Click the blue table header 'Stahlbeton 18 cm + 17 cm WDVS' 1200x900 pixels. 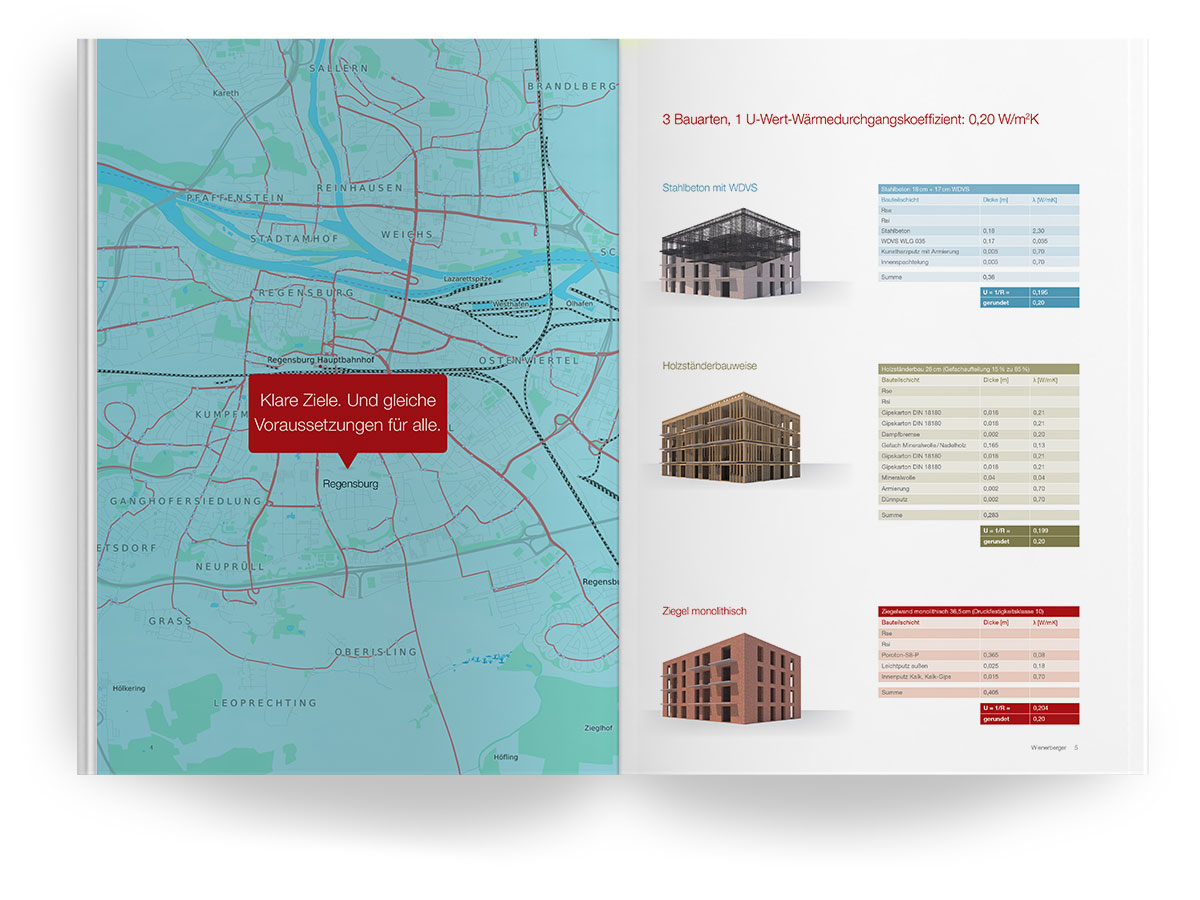[x=979, y=189]
